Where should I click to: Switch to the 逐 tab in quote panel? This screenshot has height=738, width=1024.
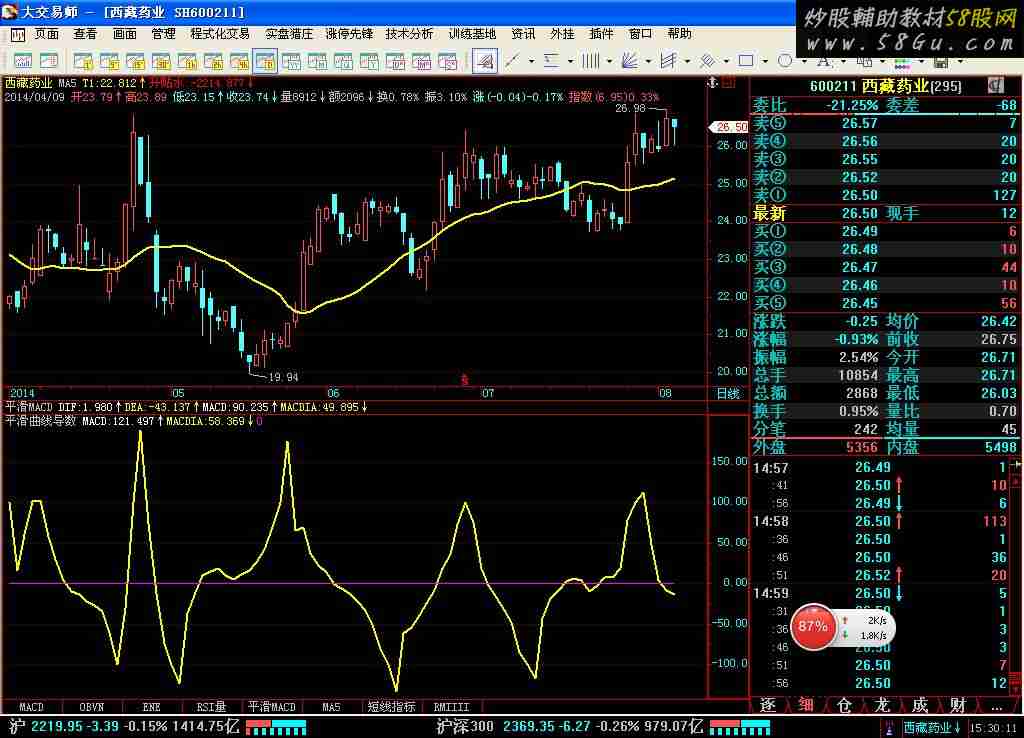click(768, 705)
